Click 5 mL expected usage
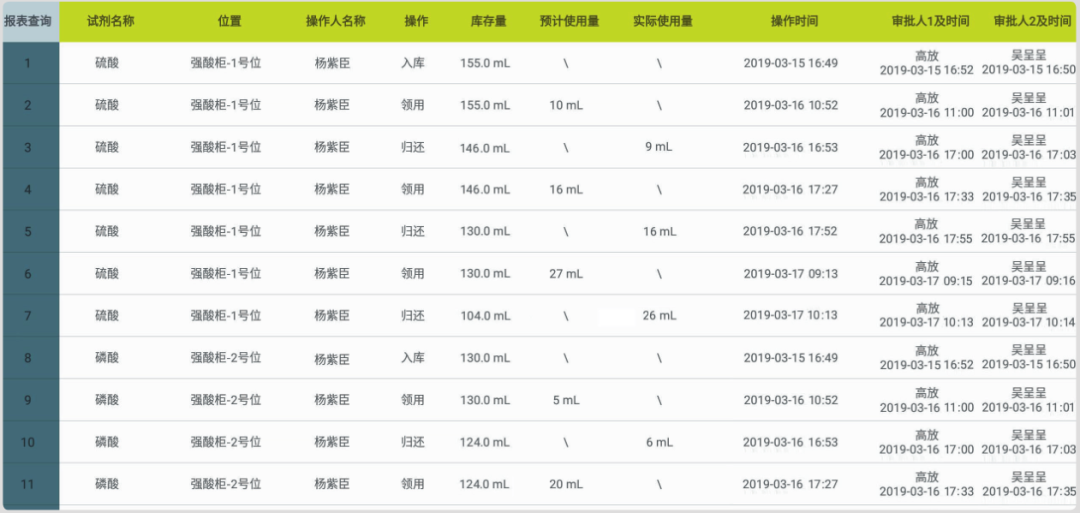 [566, 400]
